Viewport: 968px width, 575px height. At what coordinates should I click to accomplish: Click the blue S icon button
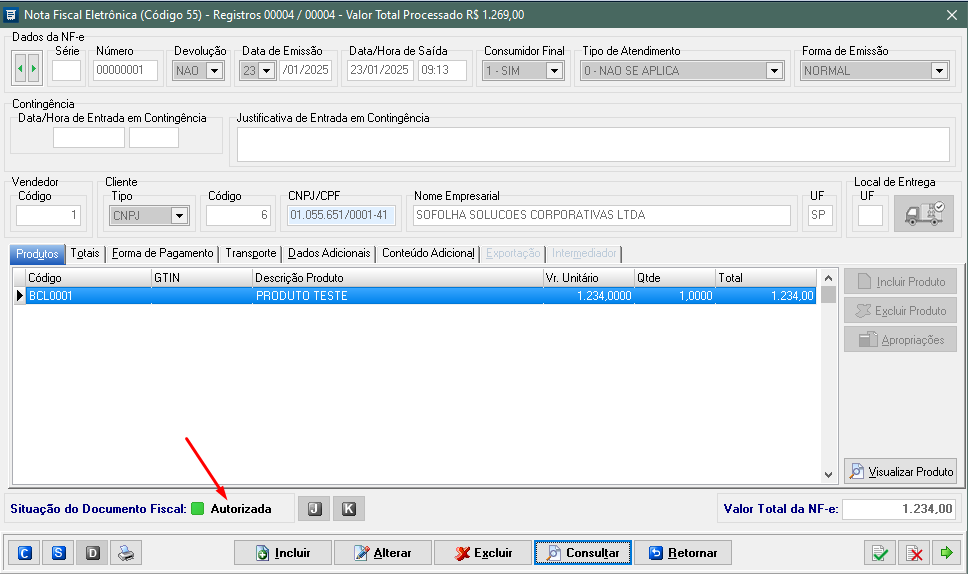click(59, 552)
